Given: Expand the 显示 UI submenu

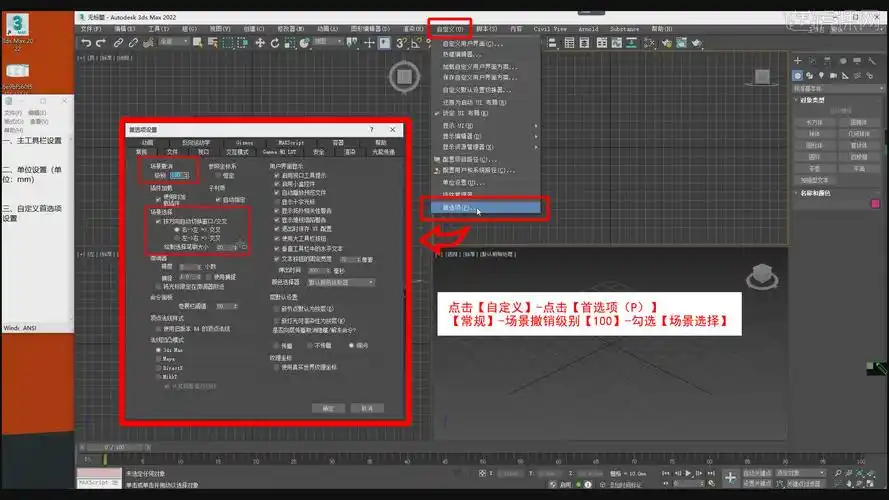Looking at the screenshot, I should [488, 126].
